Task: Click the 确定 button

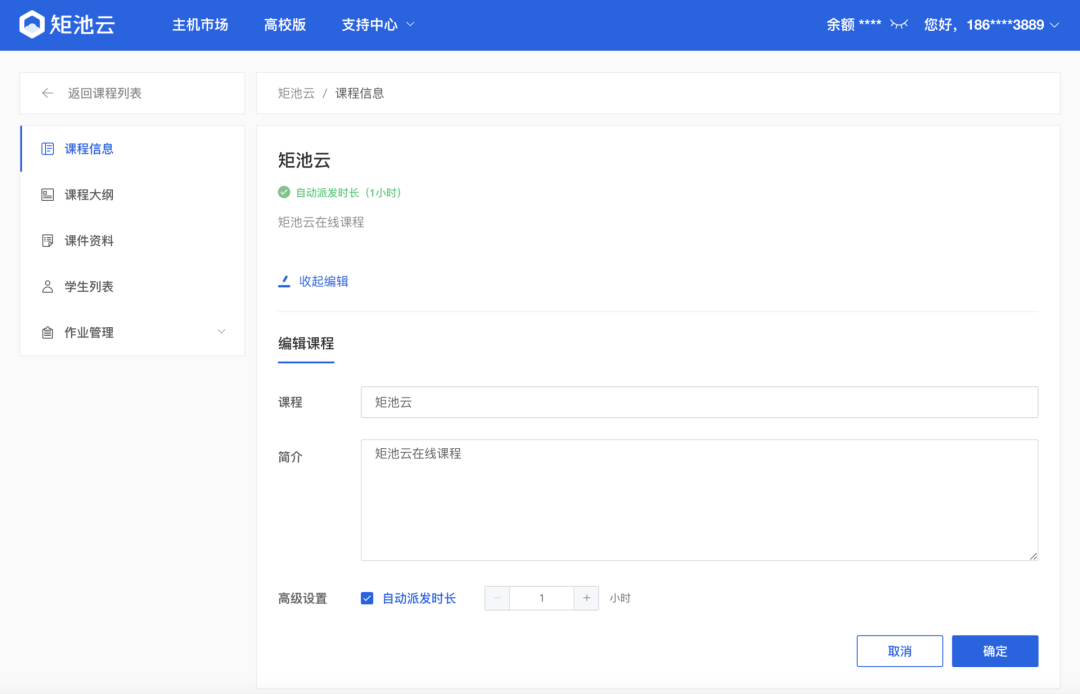Action: click(995, 651)
